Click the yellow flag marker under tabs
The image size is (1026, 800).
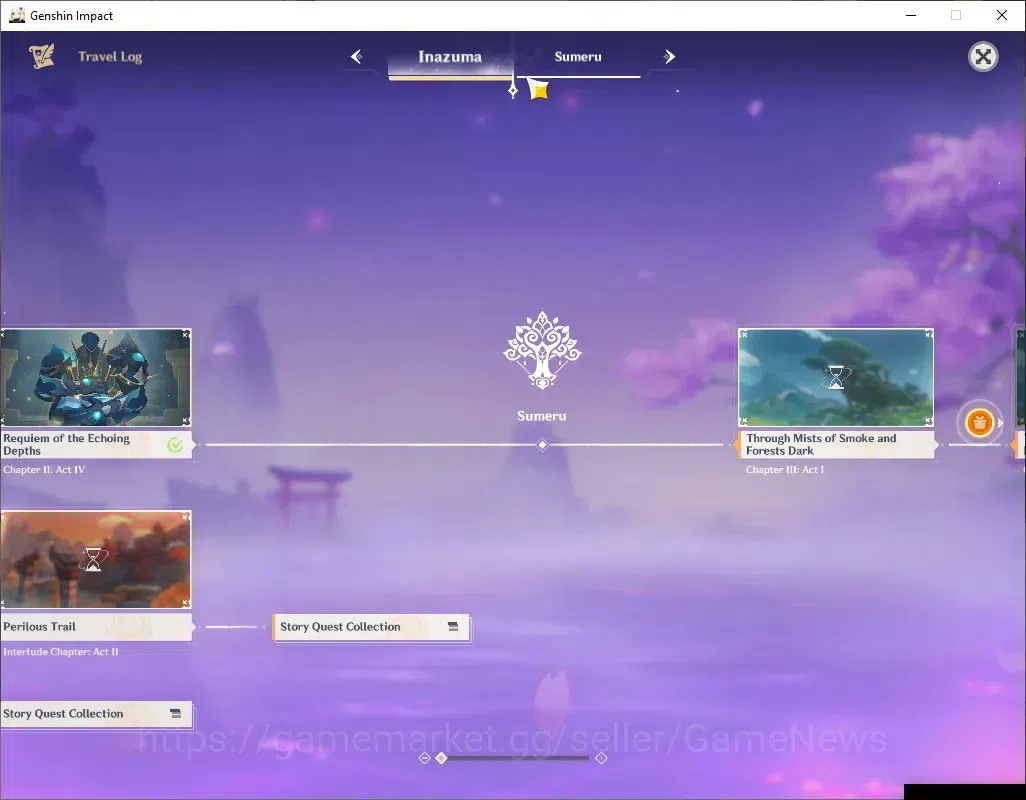538,89
